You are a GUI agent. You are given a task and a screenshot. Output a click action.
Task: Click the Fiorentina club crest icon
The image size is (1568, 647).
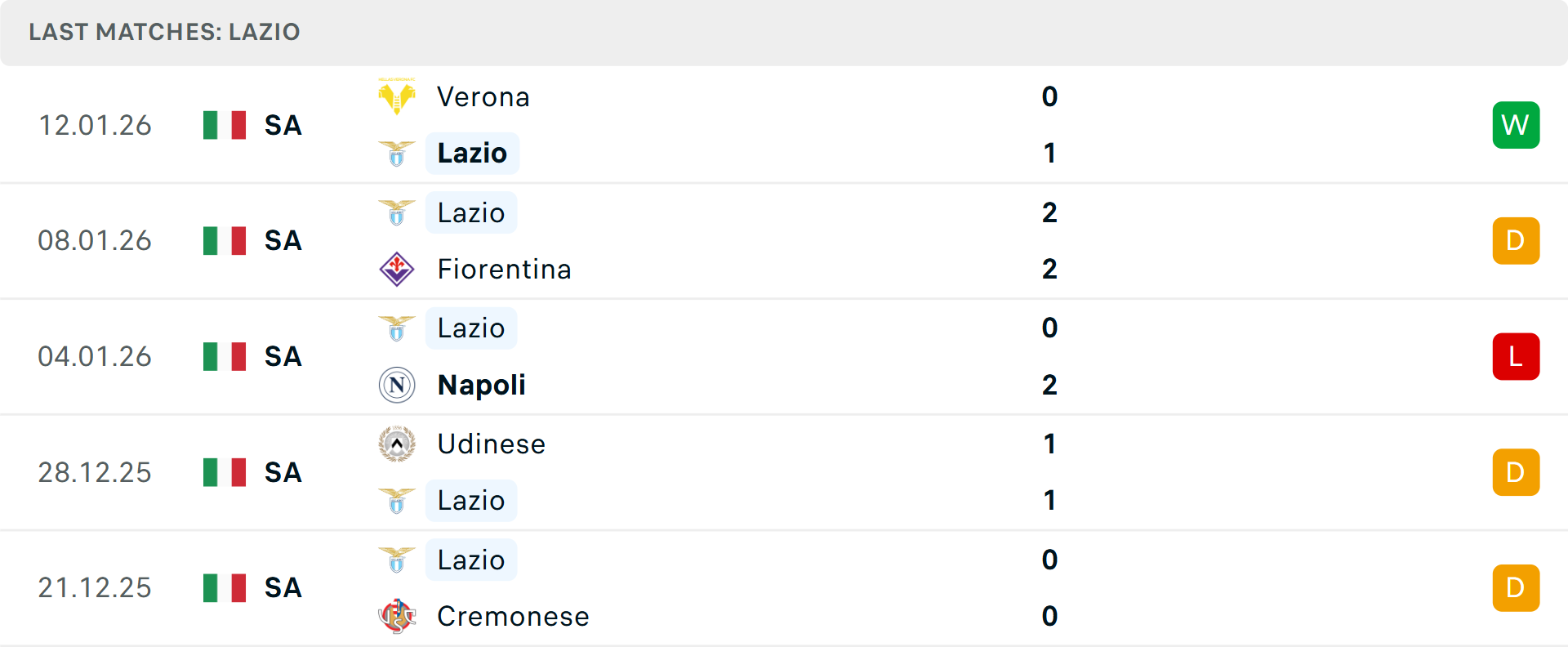pos(397,269)
